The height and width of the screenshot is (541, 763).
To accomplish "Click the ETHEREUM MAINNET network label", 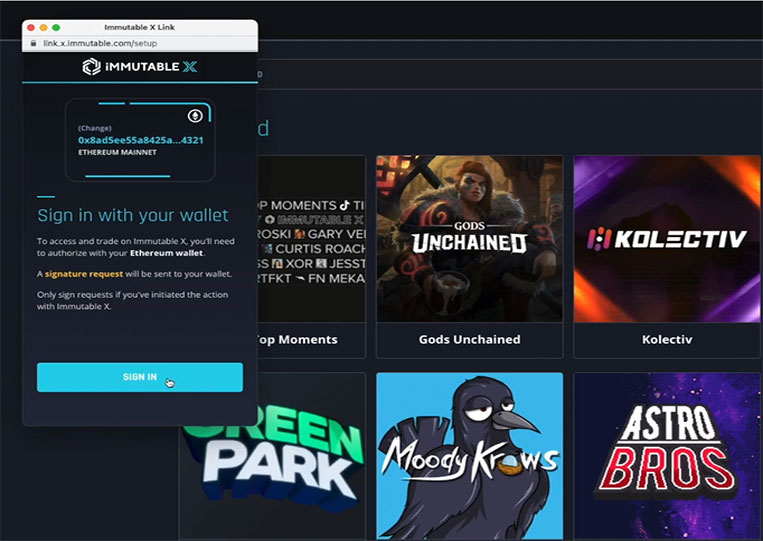I will 117,152.
